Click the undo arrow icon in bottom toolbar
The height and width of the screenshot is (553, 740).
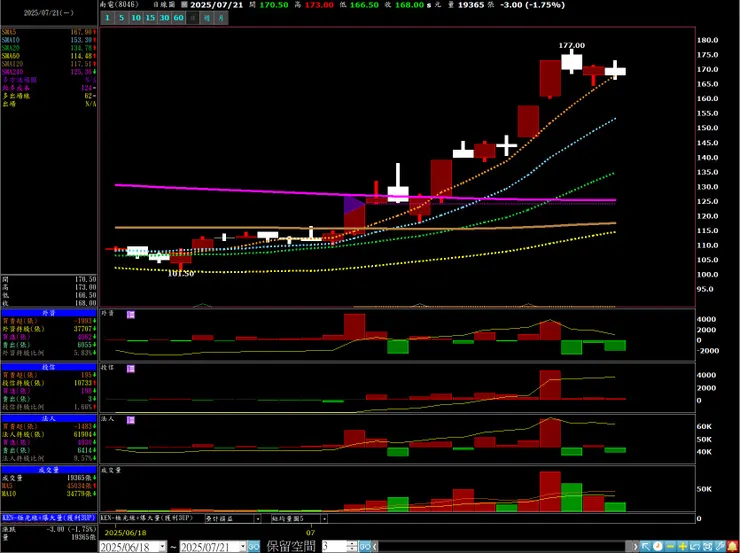695,546
